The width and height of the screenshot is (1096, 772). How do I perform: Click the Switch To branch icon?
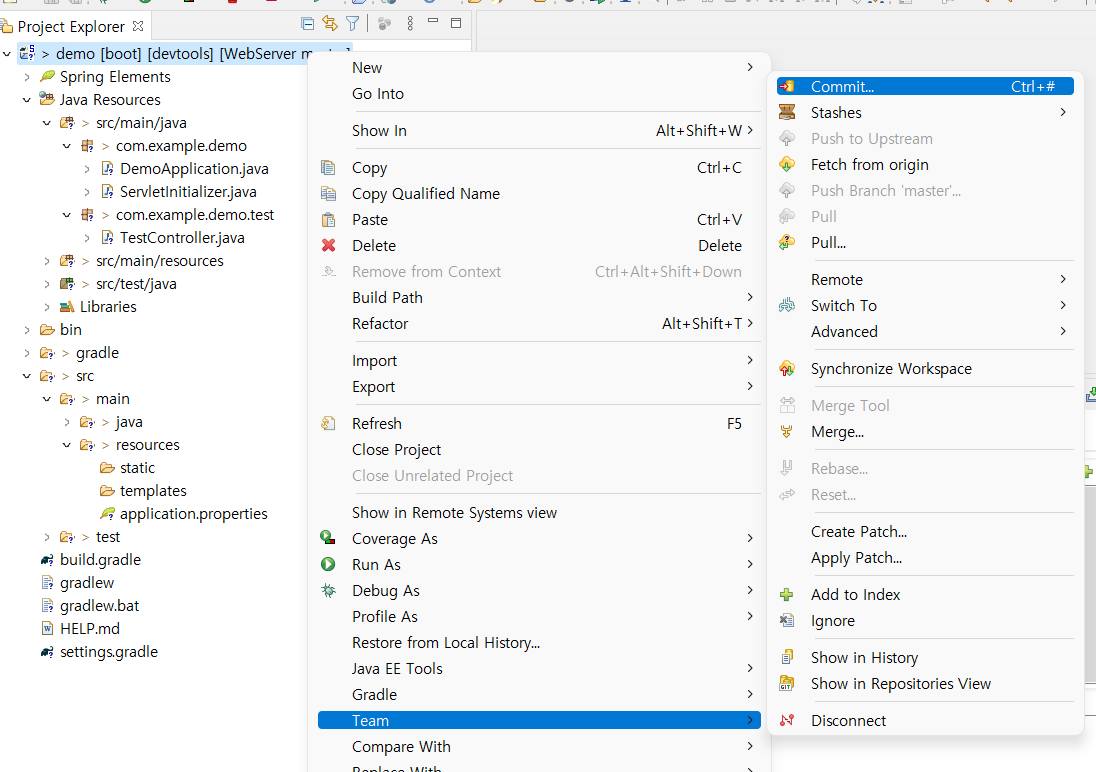pyautogui.click(x=787, y=306)
